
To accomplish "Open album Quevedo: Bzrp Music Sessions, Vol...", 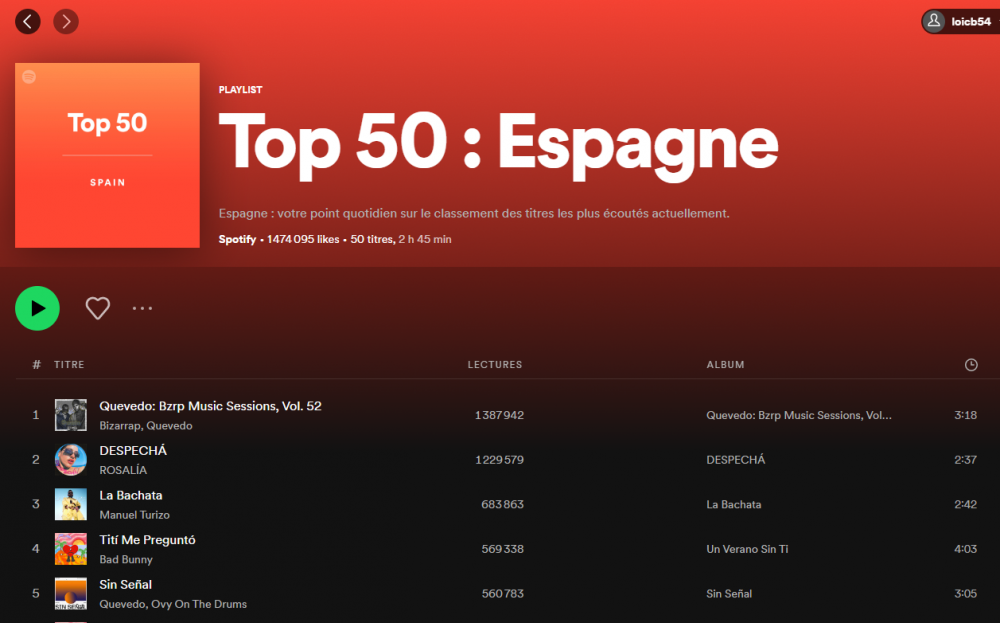I will coord(798,415).
